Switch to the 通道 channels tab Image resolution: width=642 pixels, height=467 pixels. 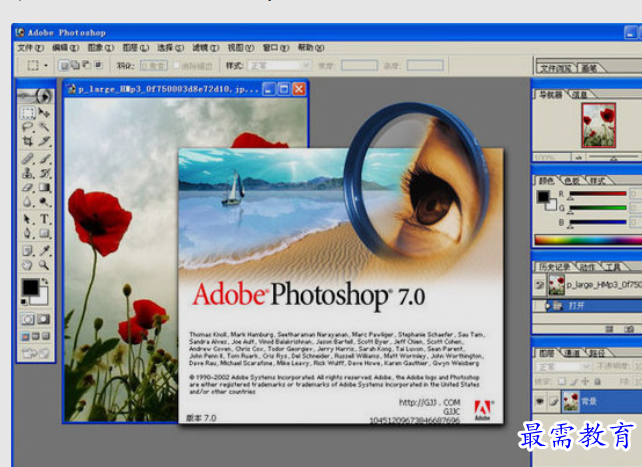(572, 353)
